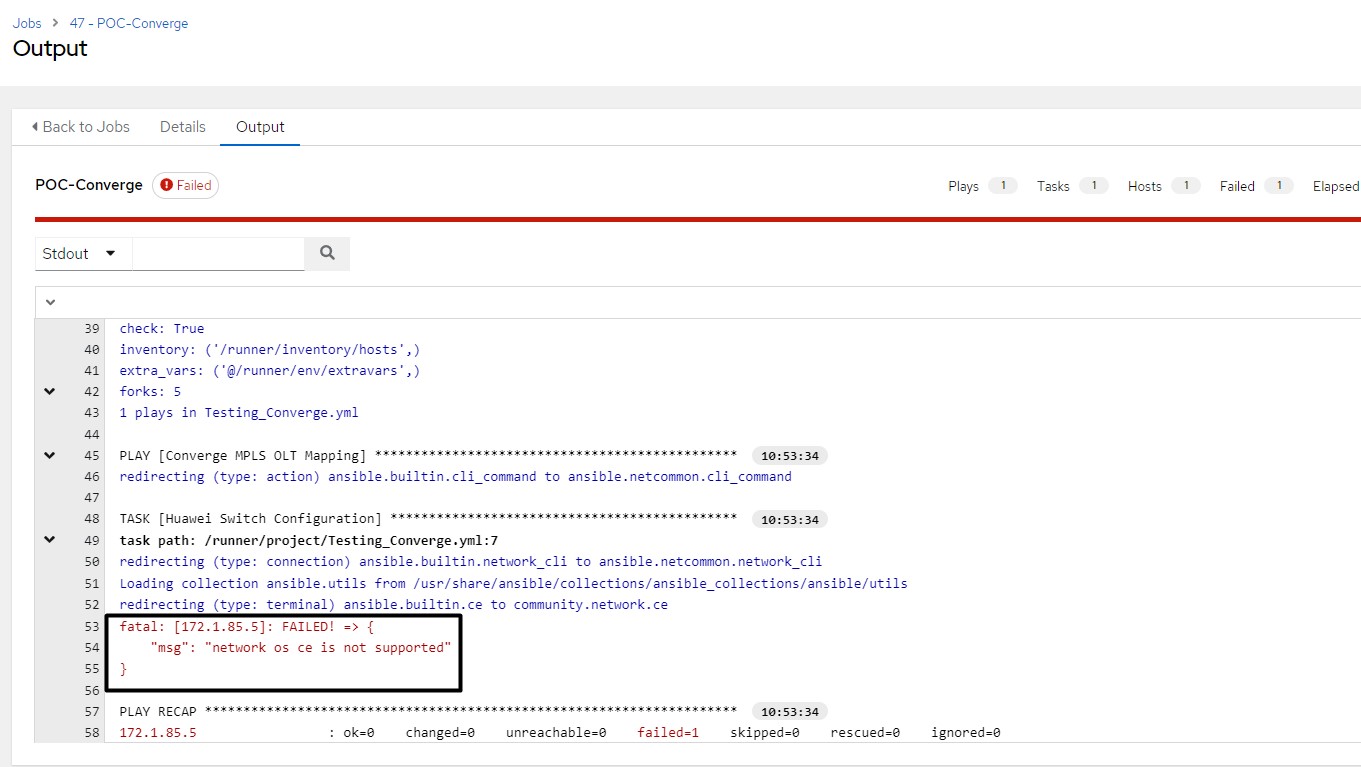
Task: Click the 10:53:34 timestamp on the TASK line
Action: [790, 520]
